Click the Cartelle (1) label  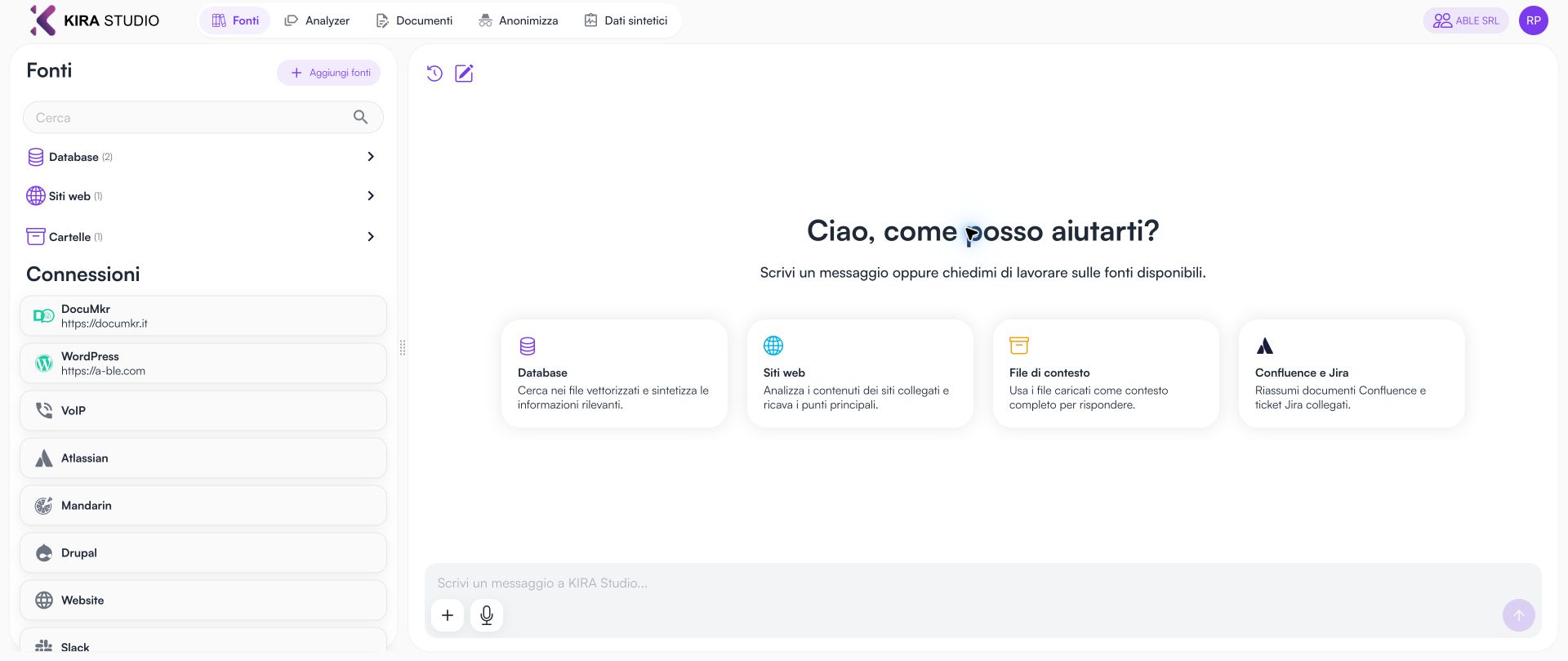(76, 237)
